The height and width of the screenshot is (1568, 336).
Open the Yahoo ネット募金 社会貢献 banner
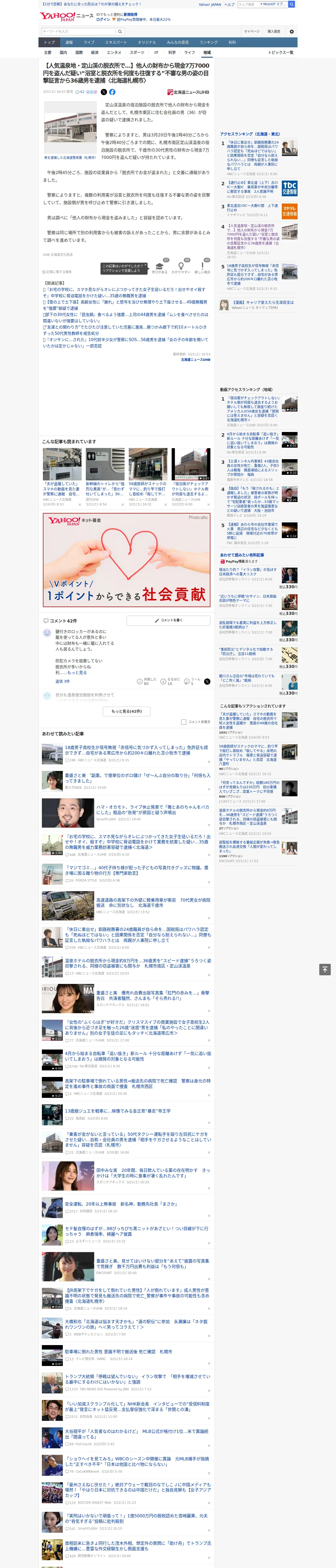point(127,560)
